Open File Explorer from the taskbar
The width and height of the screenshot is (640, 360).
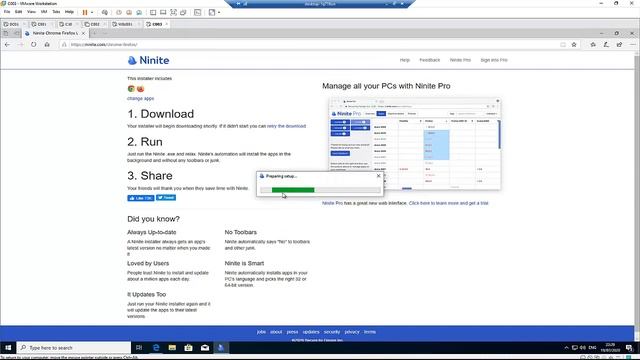[x=172, y=348]
